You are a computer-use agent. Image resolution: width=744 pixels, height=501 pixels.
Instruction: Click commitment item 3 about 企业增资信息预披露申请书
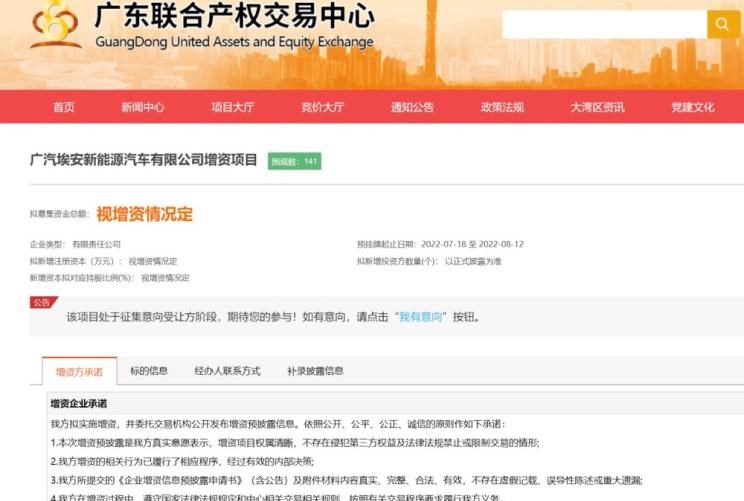346,480
